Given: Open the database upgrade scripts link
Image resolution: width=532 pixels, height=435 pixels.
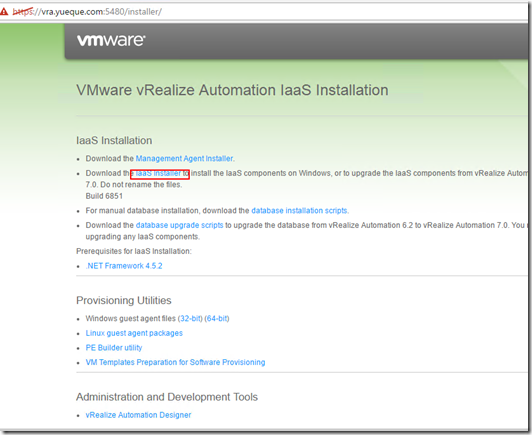Looking at the screenshot, I should click(x=179, y=225).
